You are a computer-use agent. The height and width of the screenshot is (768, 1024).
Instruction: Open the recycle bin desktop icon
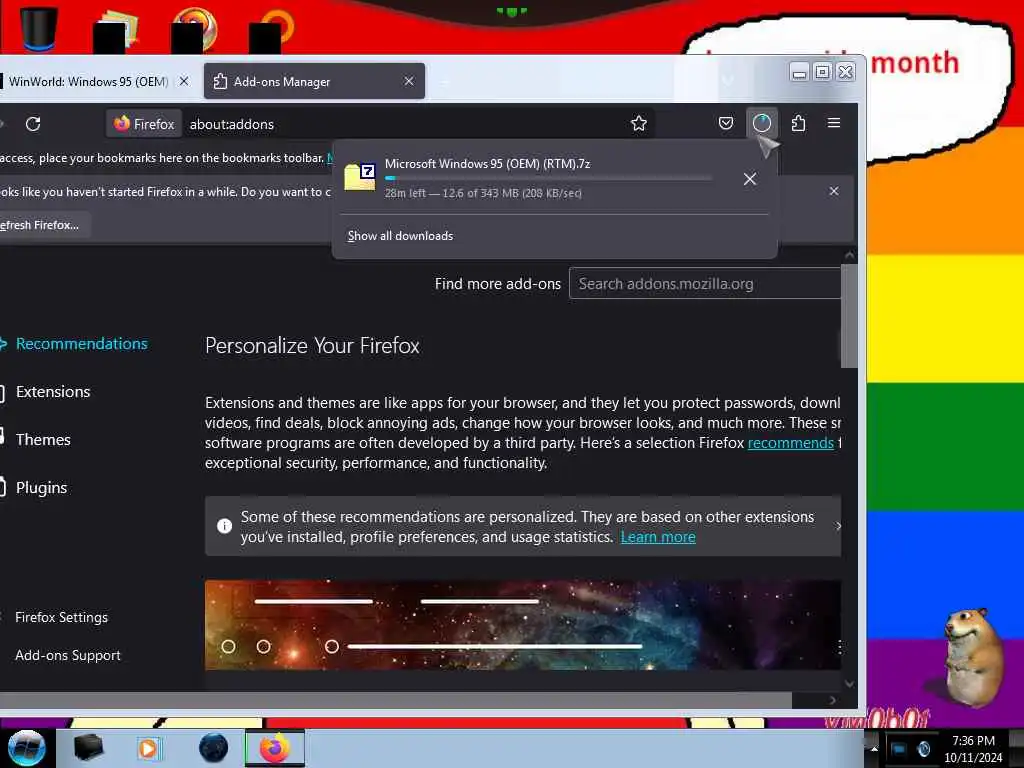pyautogui.click(x=38, y=27)
